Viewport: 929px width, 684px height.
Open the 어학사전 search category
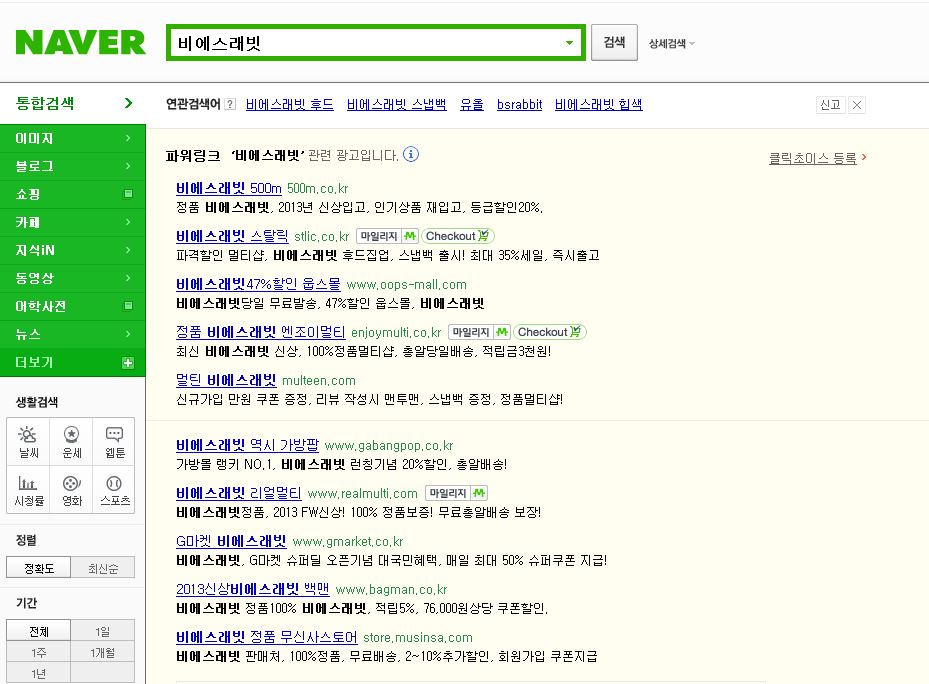tap(73, 306)
